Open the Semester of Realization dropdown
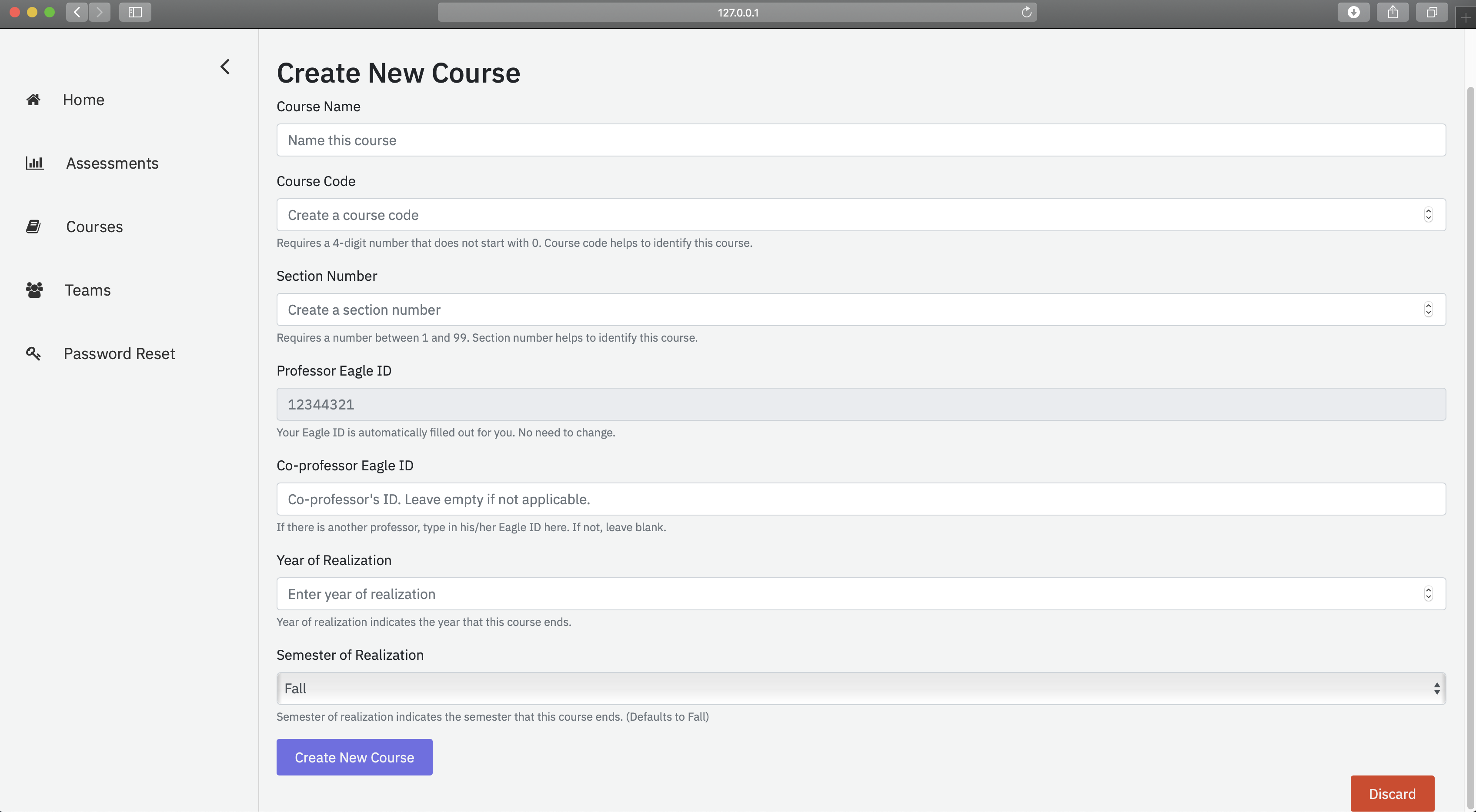Screen dimensions: 1476x812 (x=861, y=688)
